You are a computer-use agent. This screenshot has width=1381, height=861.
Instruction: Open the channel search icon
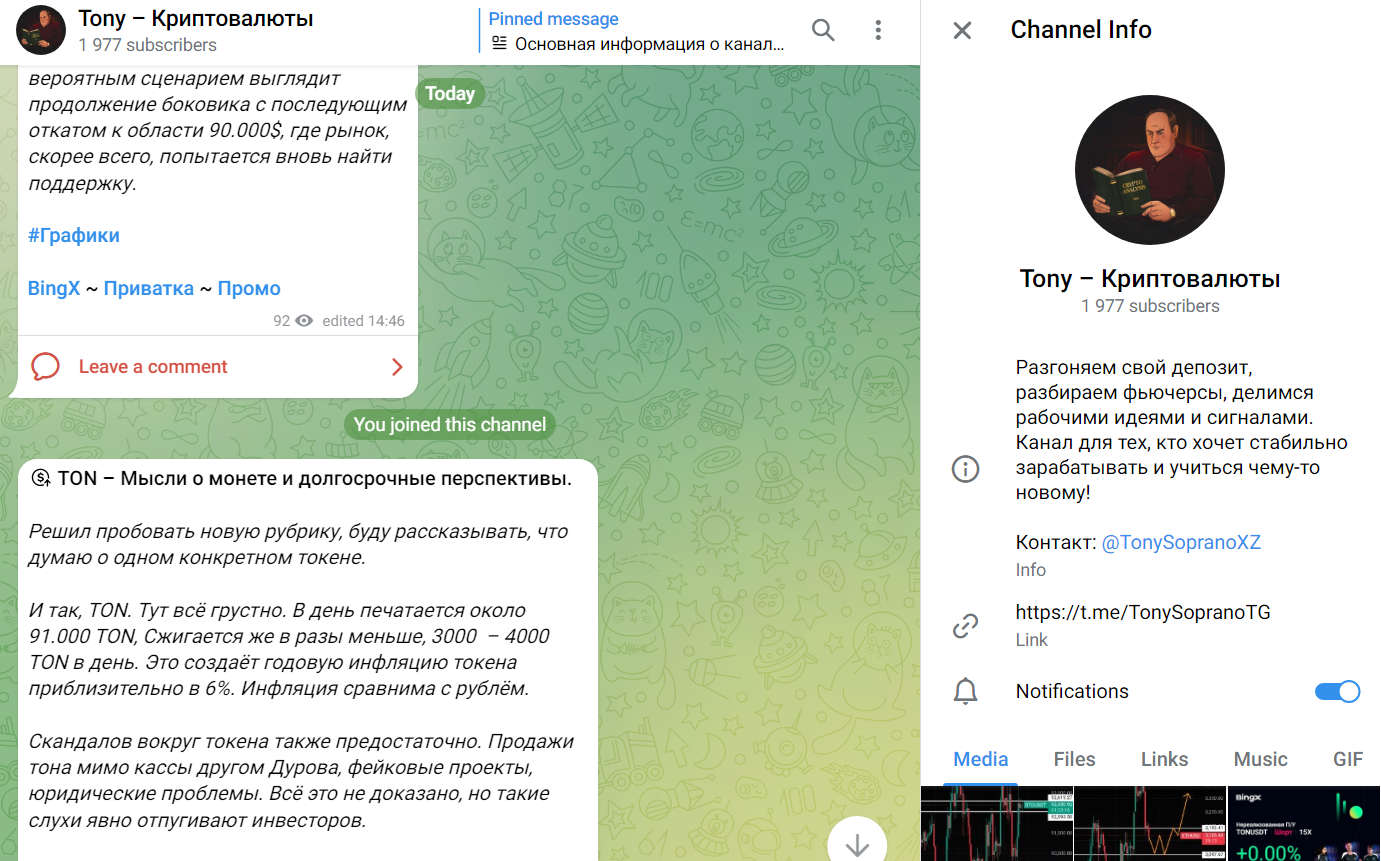tap(823, 30)
